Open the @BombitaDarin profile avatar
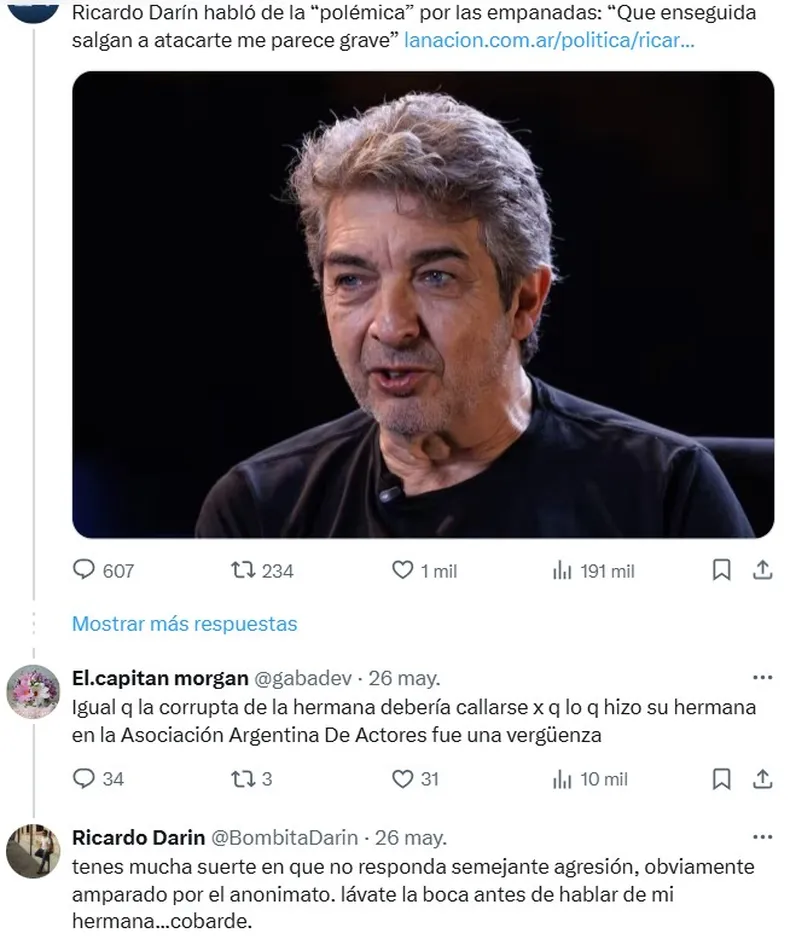 [33, 851]
